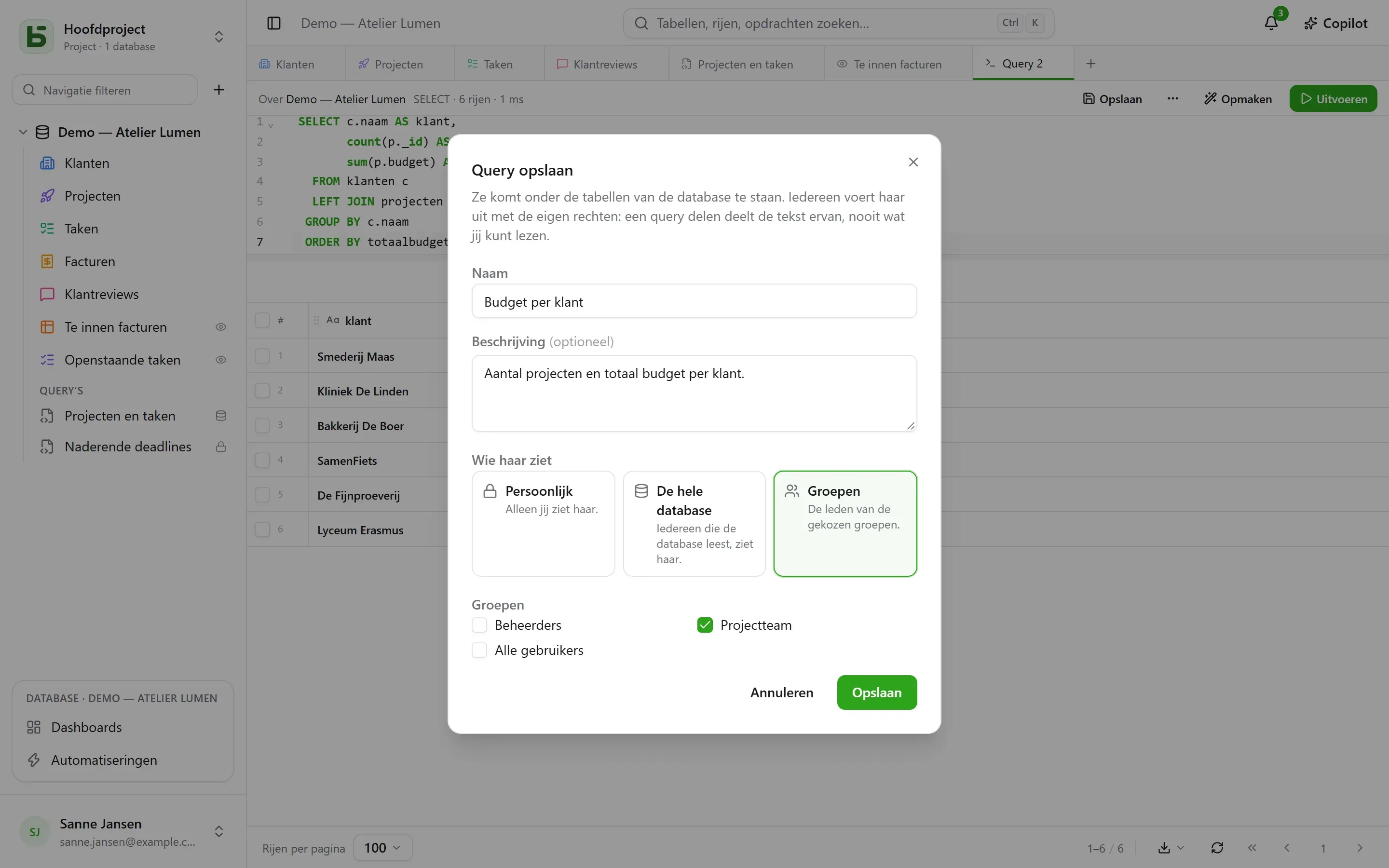1389x868 pixels.
Task: Go to next page arrow
Action: (1359, 848)
